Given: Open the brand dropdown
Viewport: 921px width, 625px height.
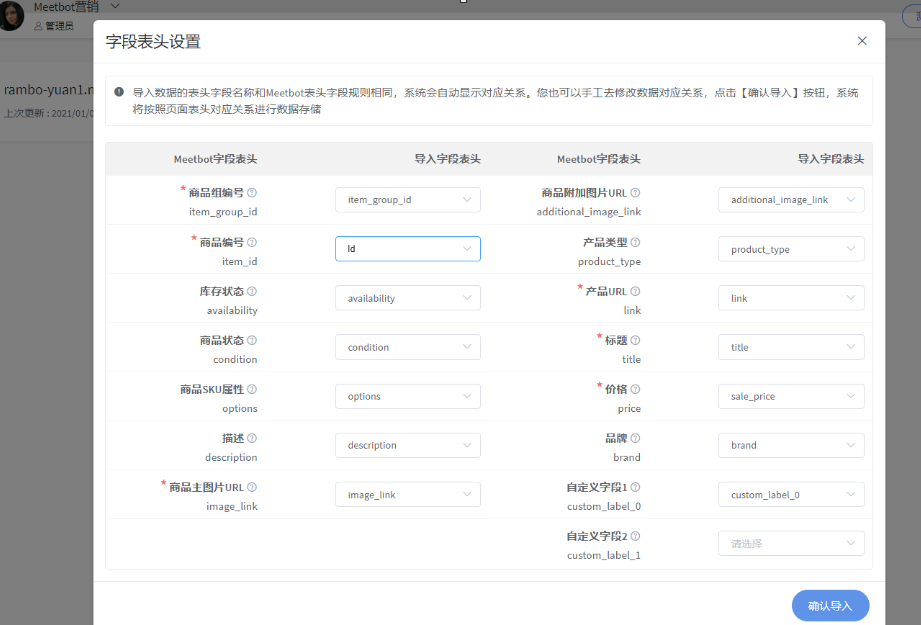Looking at the screenshot, I should click(791, 445).
